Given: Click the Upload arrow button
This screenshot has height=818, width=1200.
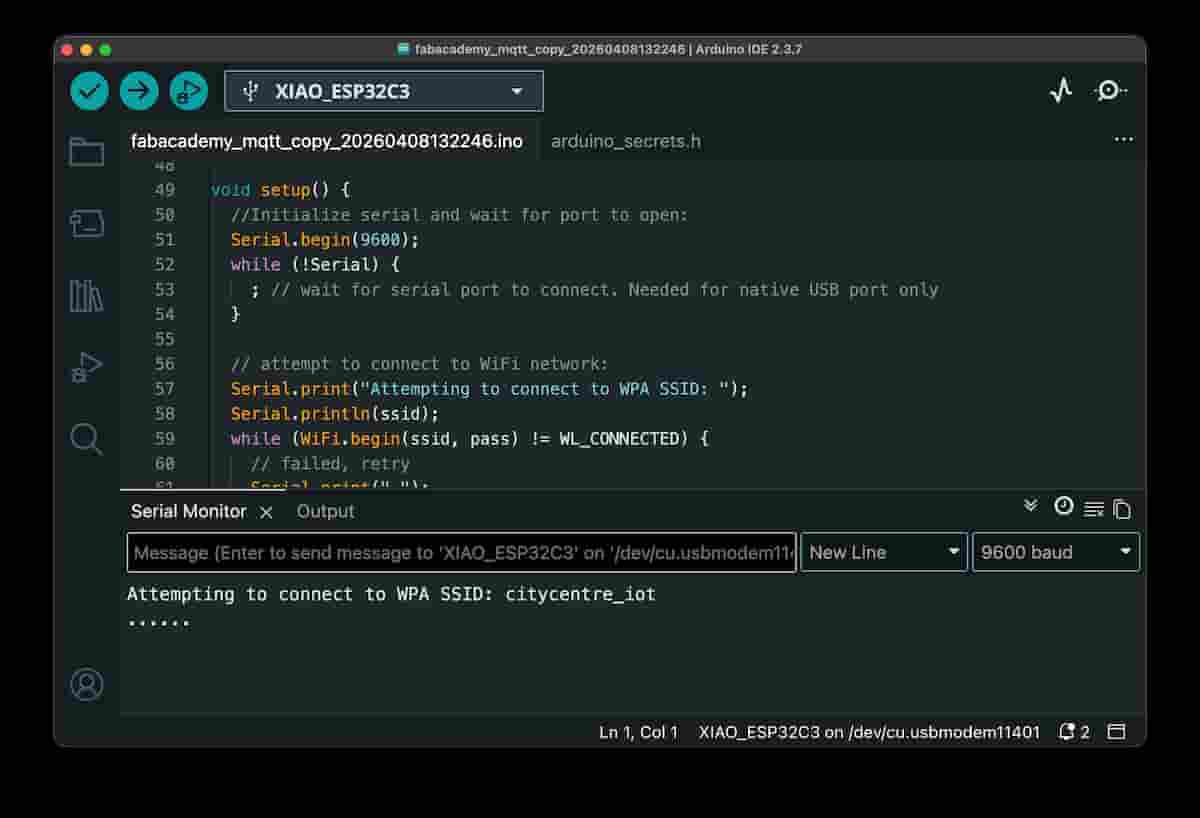Looking at the screenshot, I should 139,91.
